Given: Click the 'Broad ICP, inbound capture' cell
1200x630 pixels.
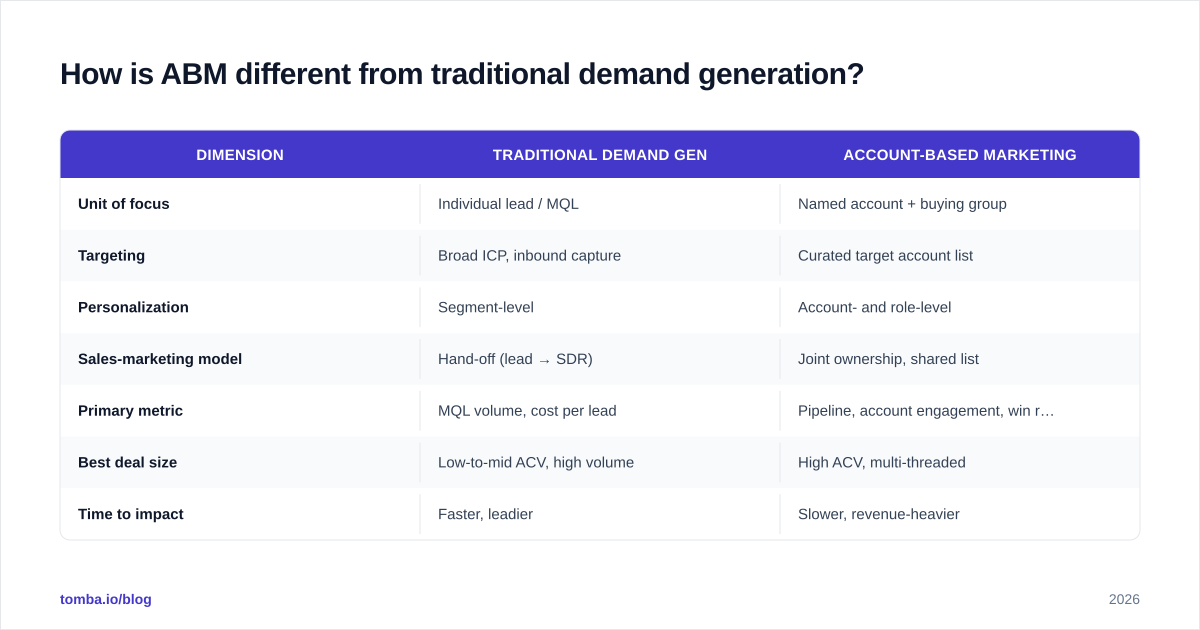Looking at the screenshot, I should point(529,256).
